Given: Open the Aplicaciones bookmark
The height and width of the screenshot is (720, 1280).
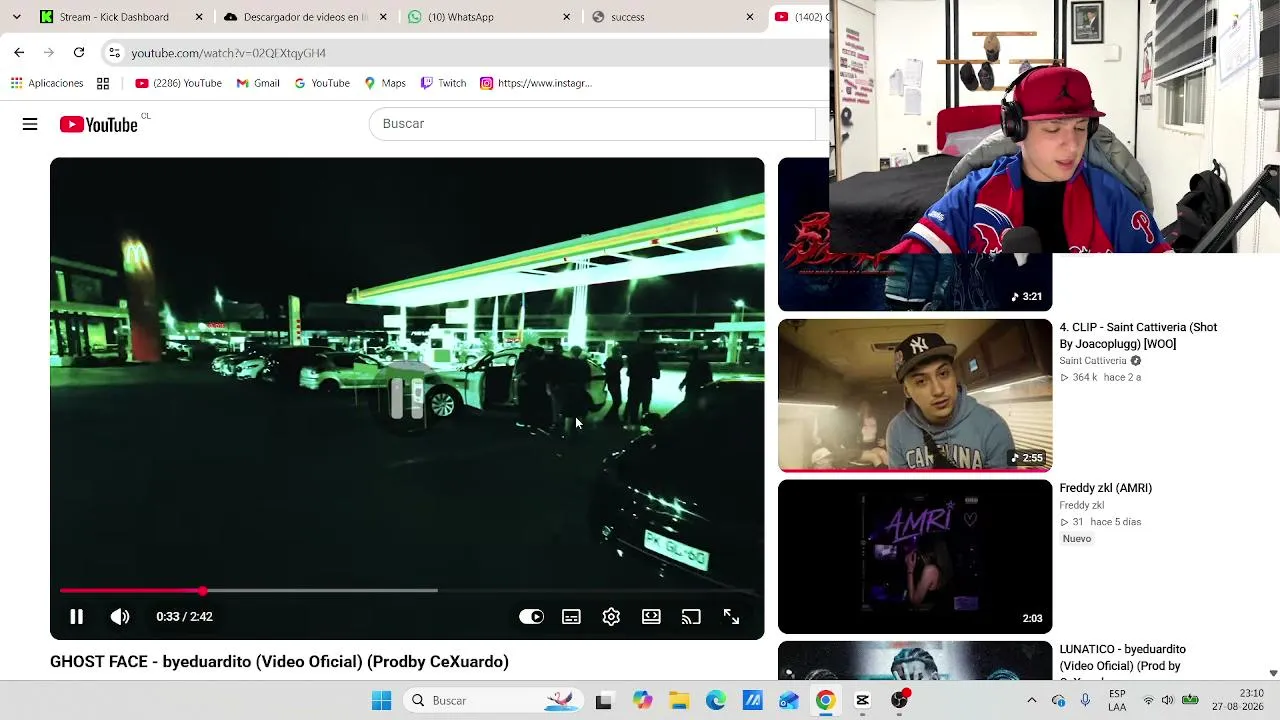Looking at the screenshot, I should pyautogui.click(x=47, y=83).
